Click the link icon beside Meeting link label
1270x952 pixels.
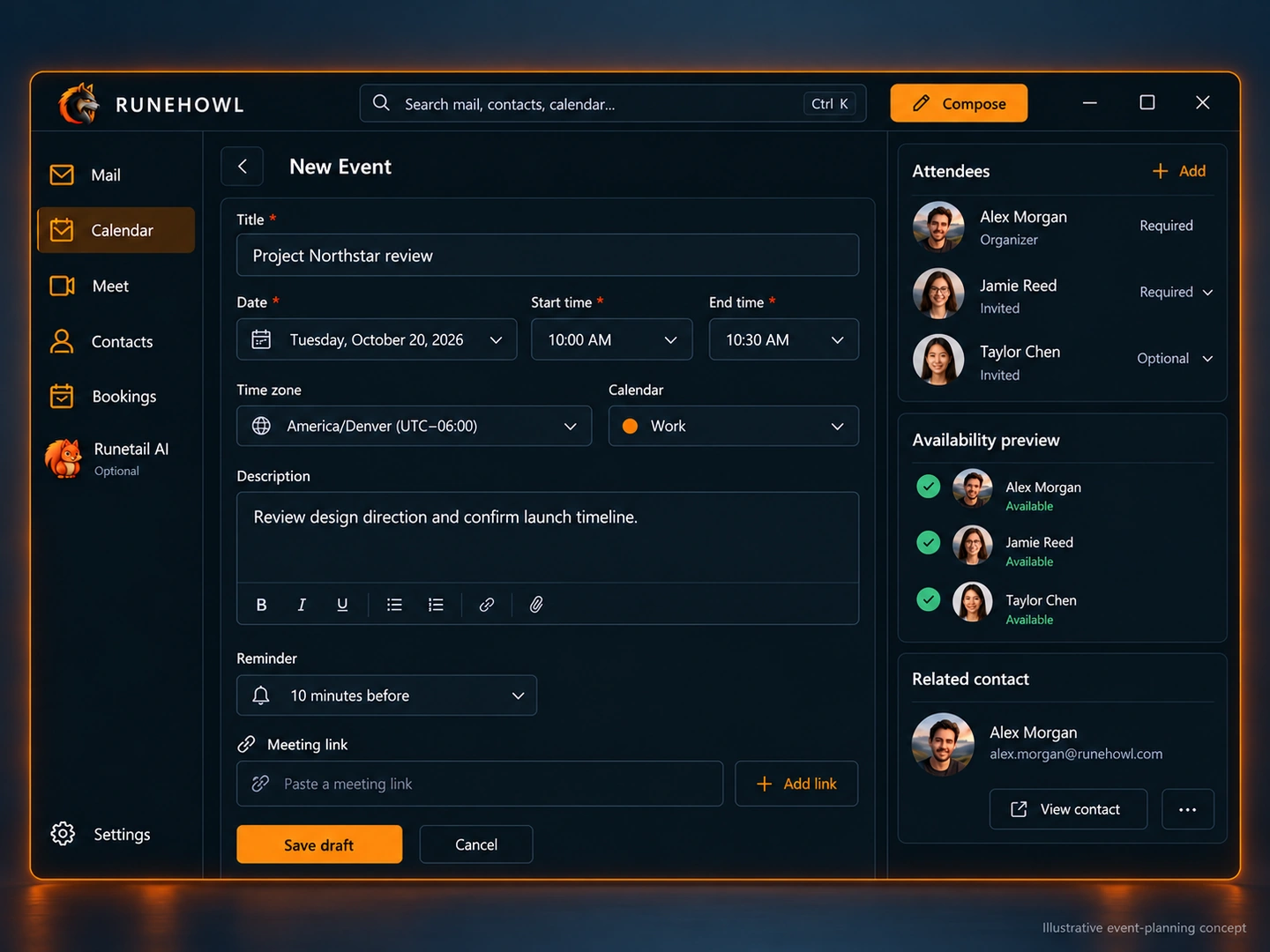coord(246,744)
